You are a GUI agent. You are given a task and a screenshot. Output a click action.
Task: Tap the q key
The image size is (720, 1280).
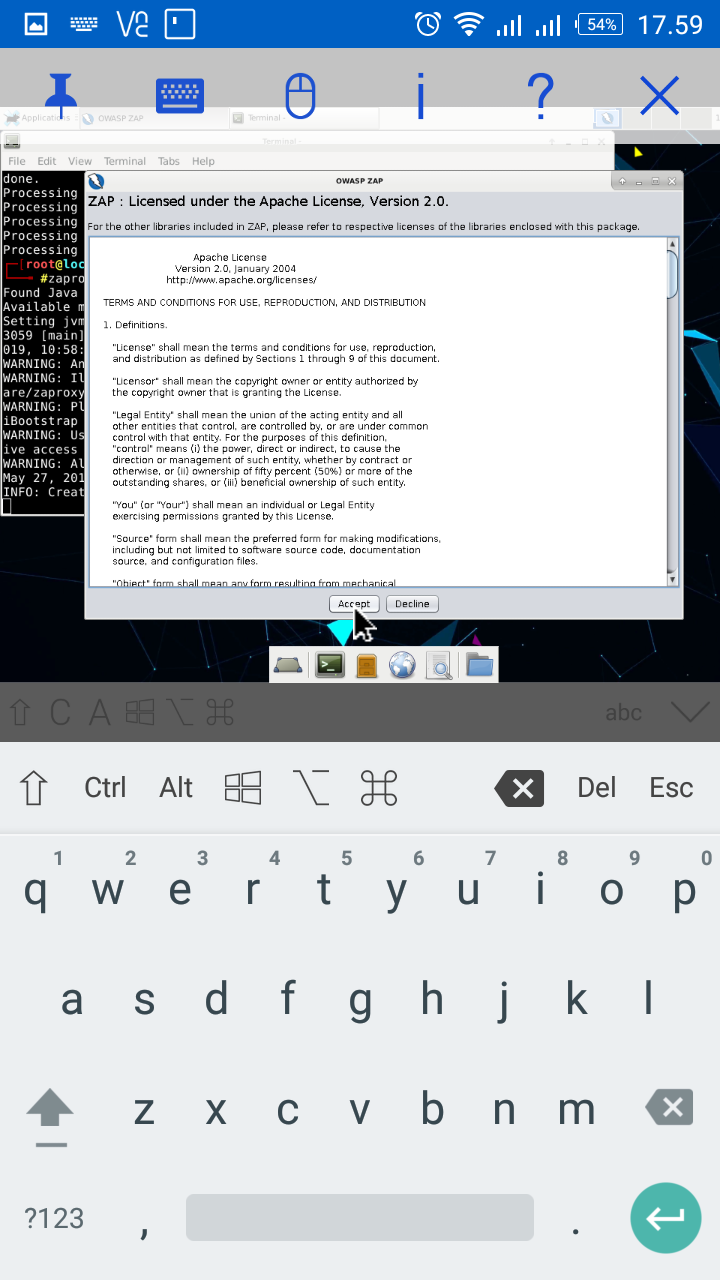[35, 890]
